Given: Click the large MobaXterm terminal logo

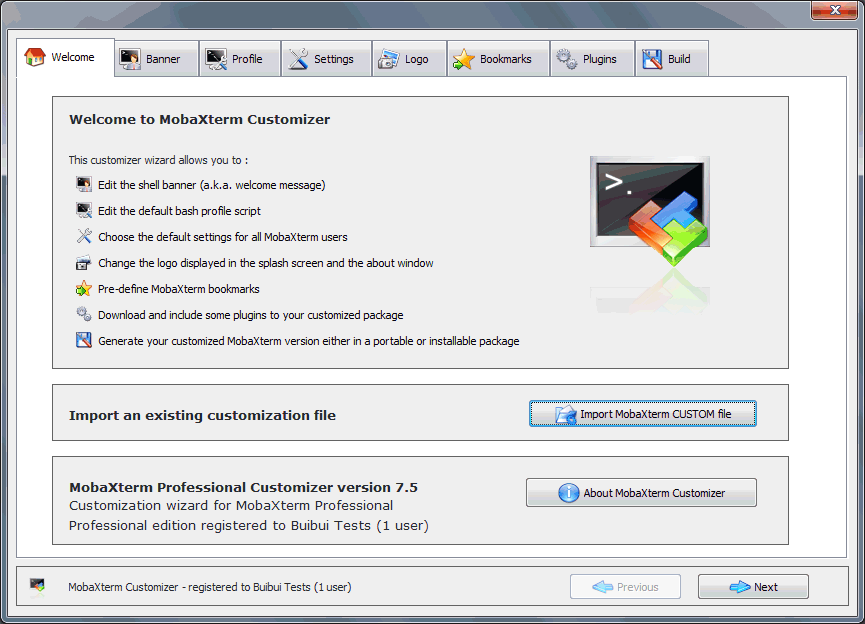Looking at the screenshot, I should pos(650,210).
